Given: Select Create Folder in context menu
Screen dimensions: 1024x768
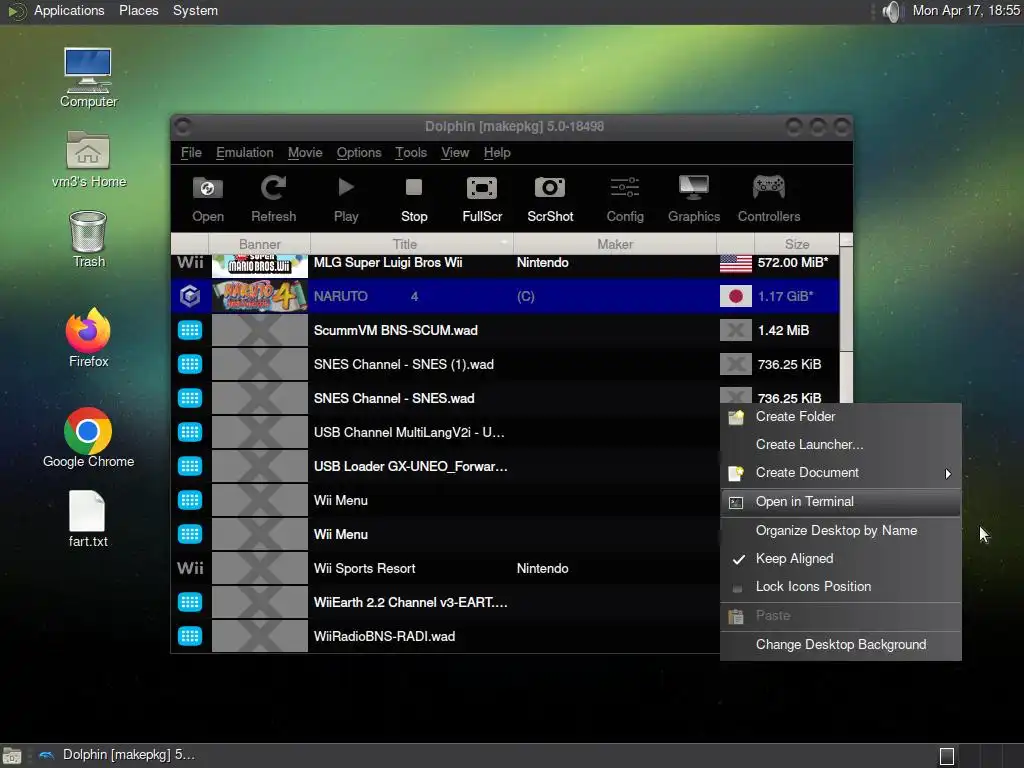Looking at the screenshot, I should 840,417.
